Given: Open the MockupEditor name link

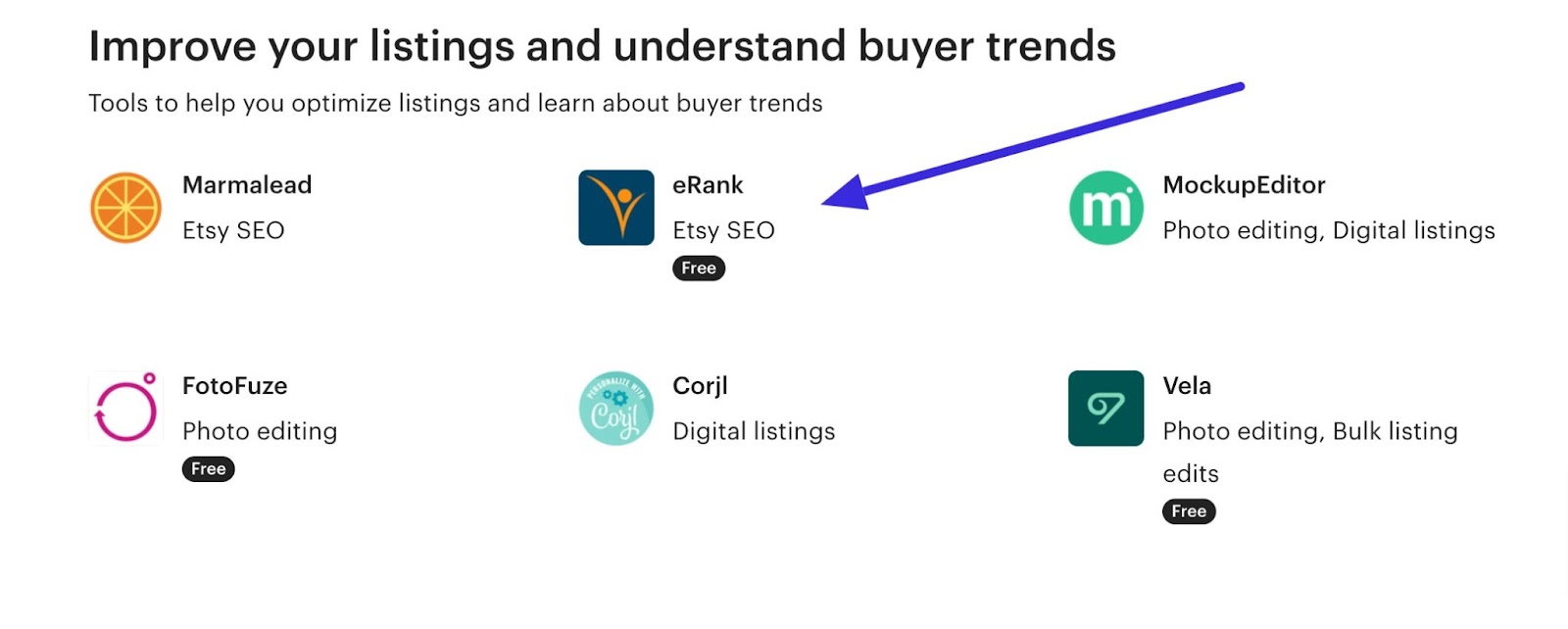Looking at the screenshot, I should click(1244, 185).
